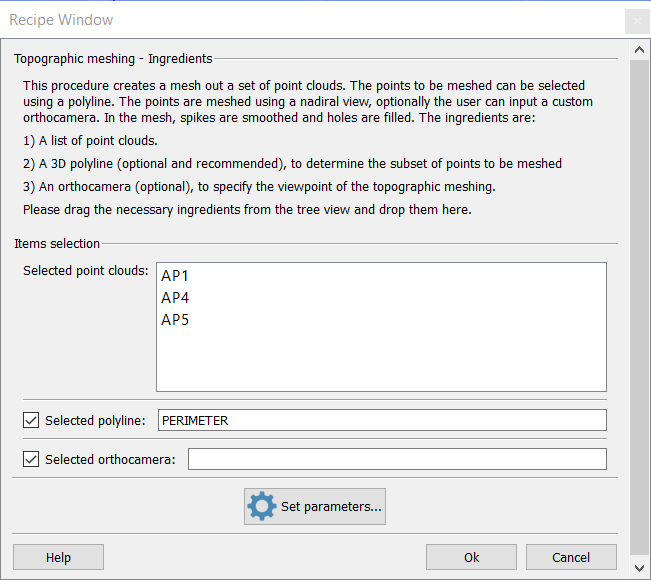Click the PERIMETER polyline field
Screen dimensions: 651x580
[382, 420]
